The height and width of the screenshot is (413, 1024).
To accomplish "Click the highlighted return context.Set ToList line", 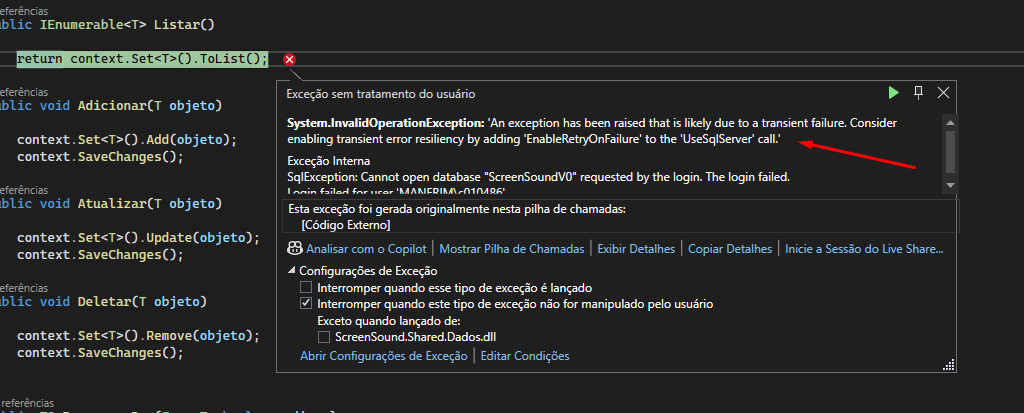I will coord(142,59).
